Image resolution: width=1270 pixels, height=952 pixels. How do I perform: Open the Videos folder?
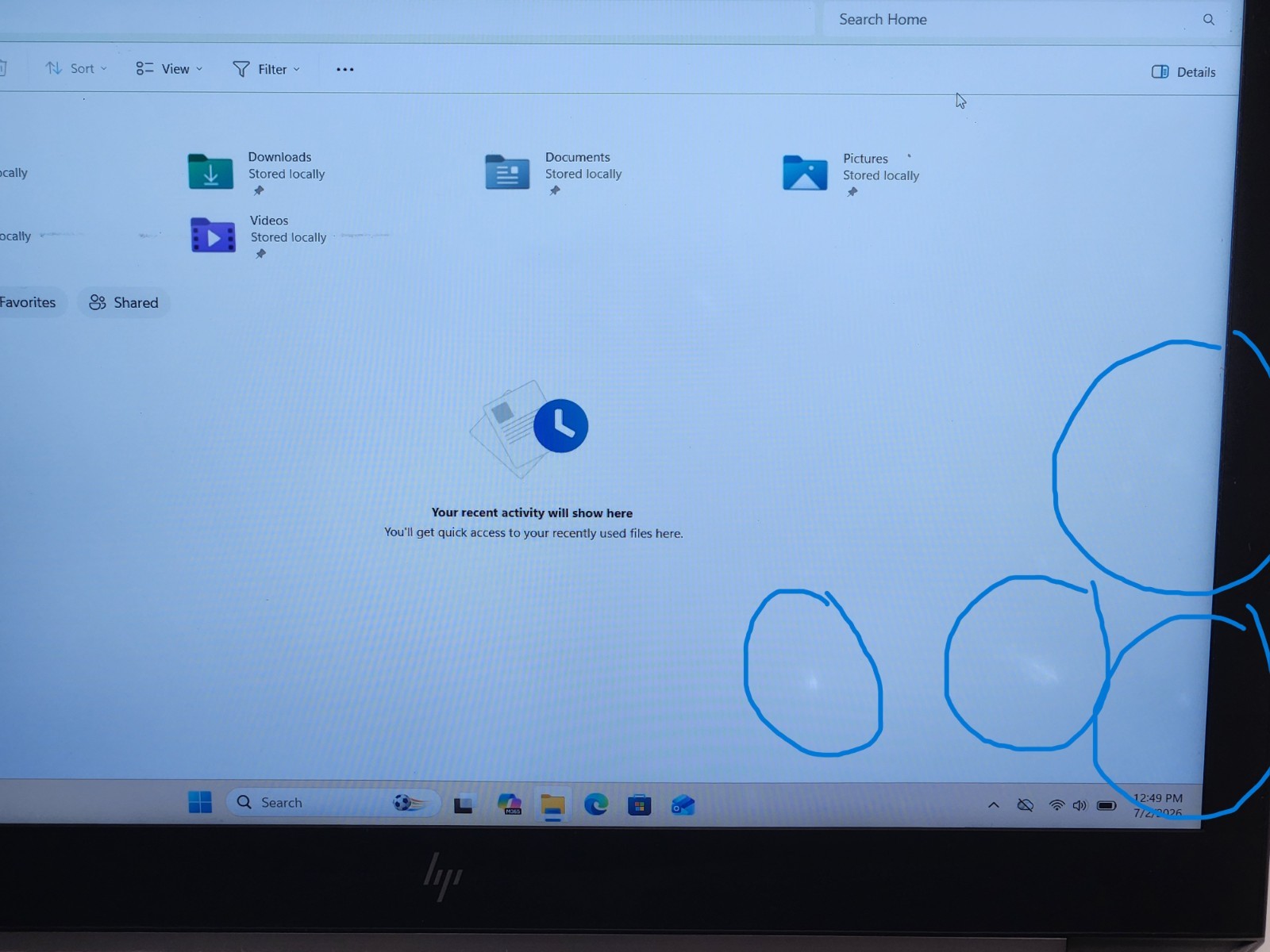(259, 236)
